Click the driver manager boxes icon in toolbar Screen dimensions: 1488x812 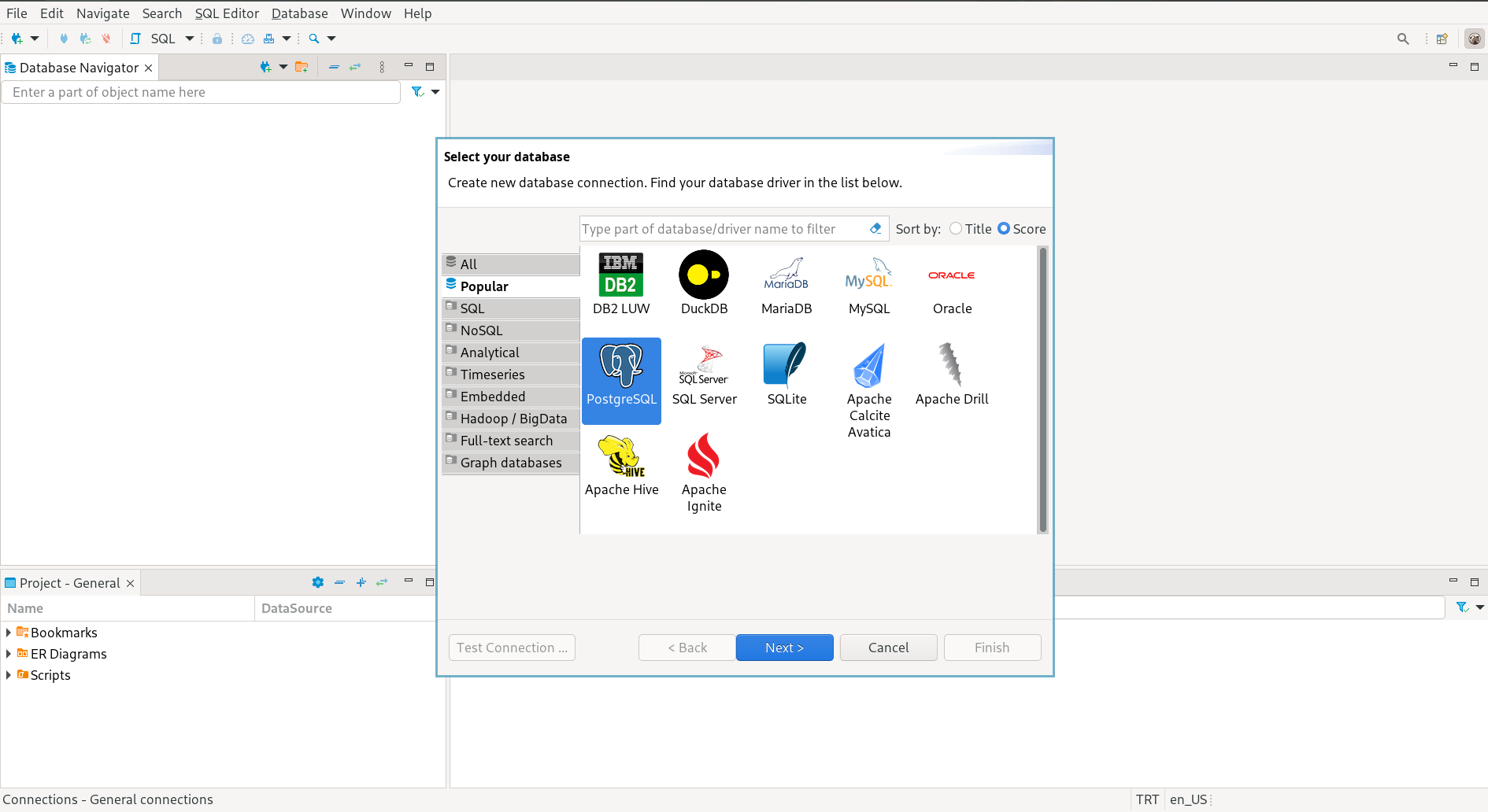[x=269, y=39]
